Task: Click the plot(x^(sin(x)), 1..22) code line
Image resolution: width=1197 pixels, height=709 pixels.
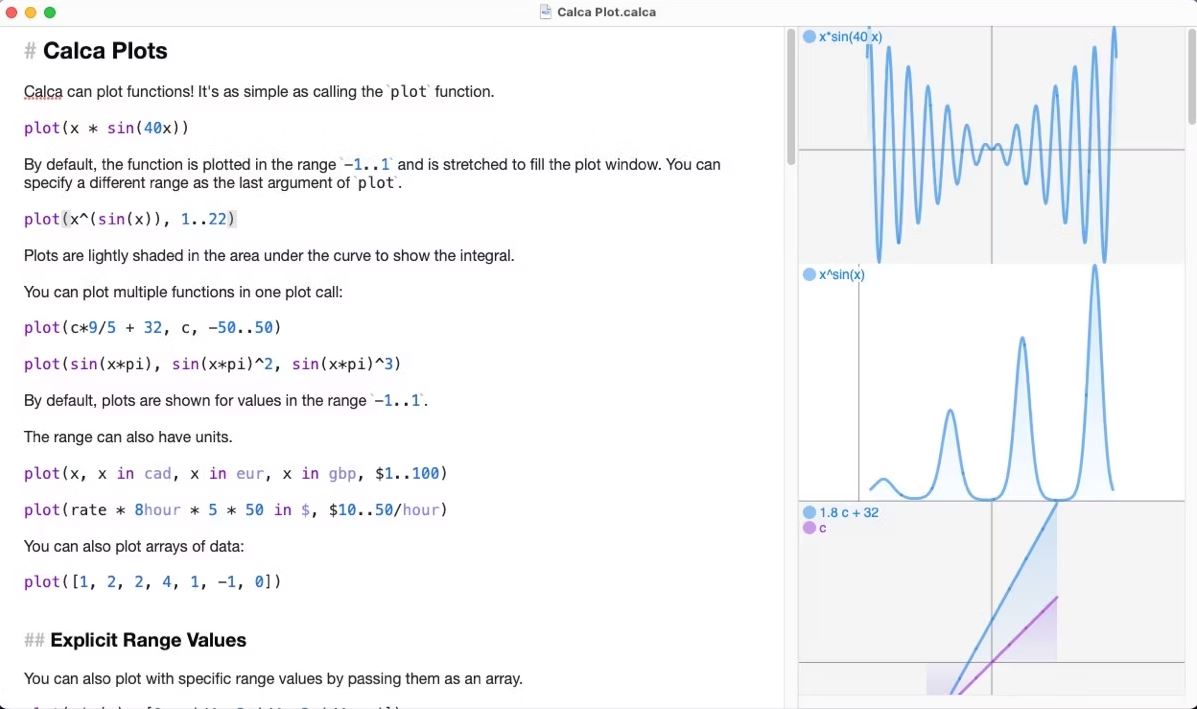Action: click(x=130, y=219)
